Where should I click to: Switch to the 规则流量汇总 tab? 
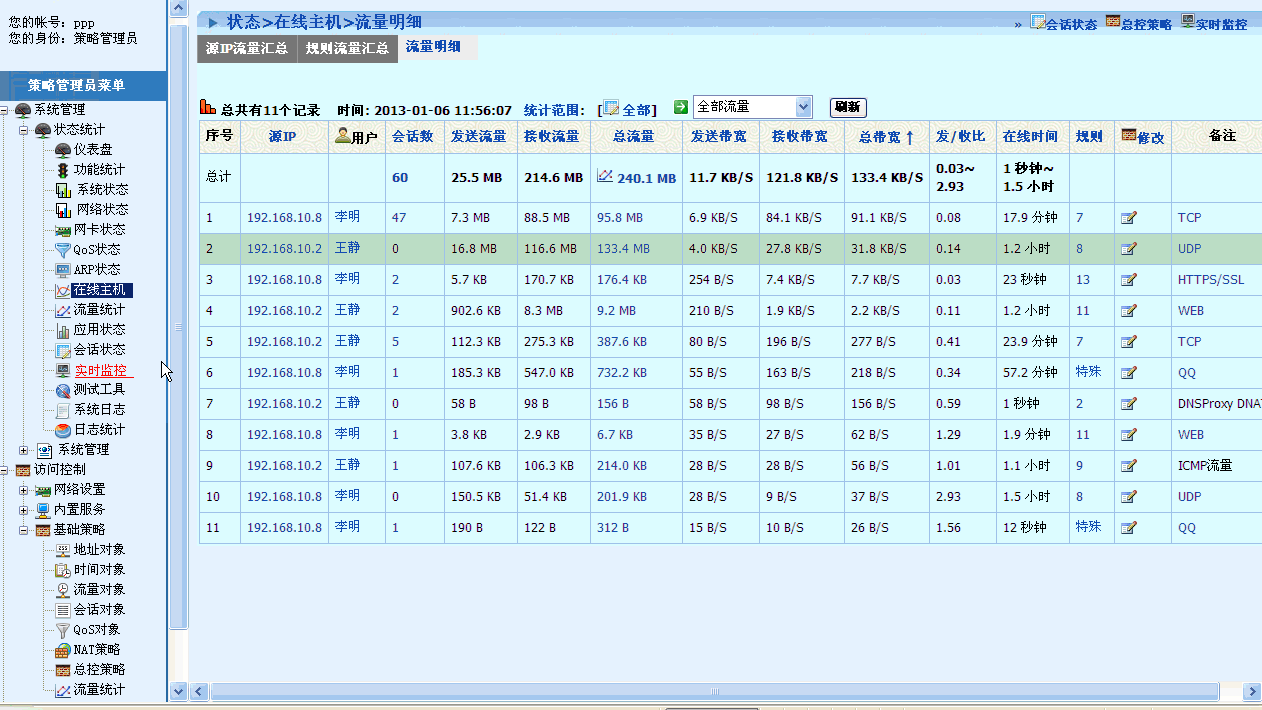pyautogui.click(x=348, y=48)
